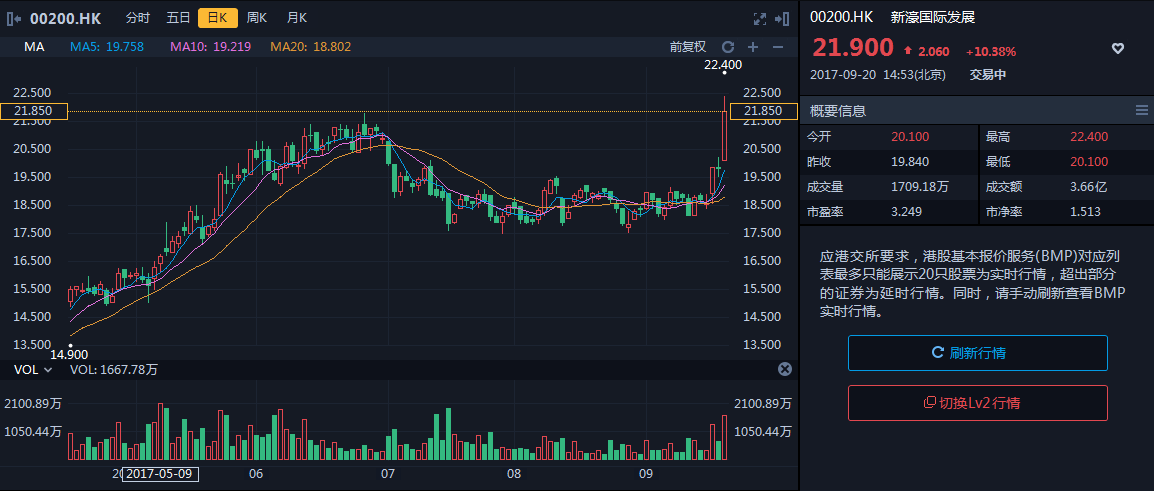Open the VOL indicator dropdown

click(x=33, y=370)
